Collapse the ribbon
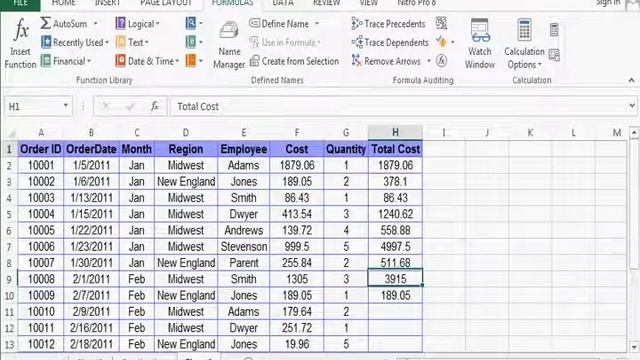This screenshot has width=640, height=360. coord(631,80)
